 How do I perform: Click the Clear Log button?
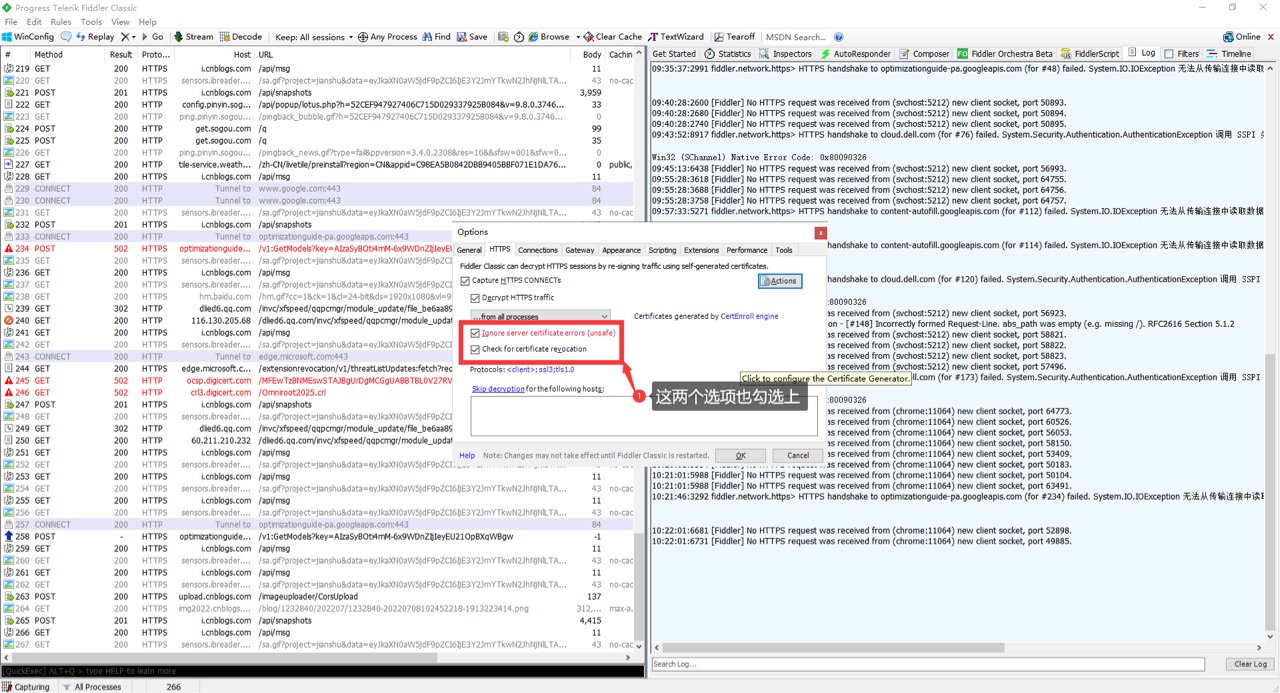click(1250, 664)
